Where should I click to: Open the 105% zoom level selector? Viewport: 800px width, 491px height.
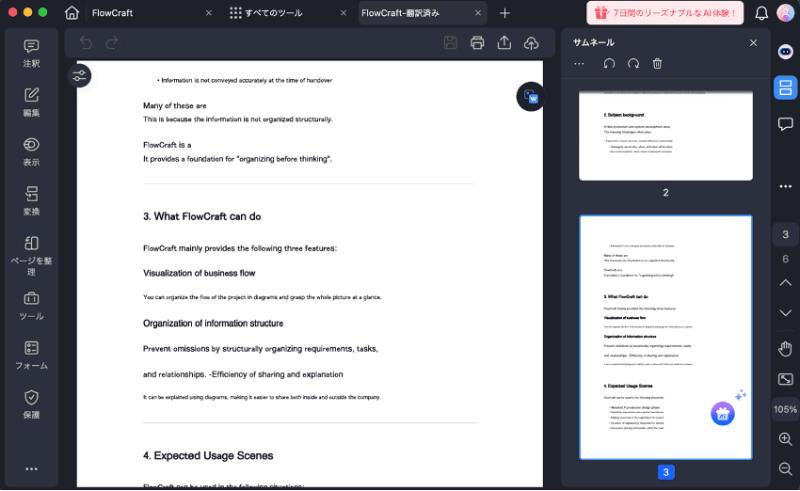[x=785, y=409]
